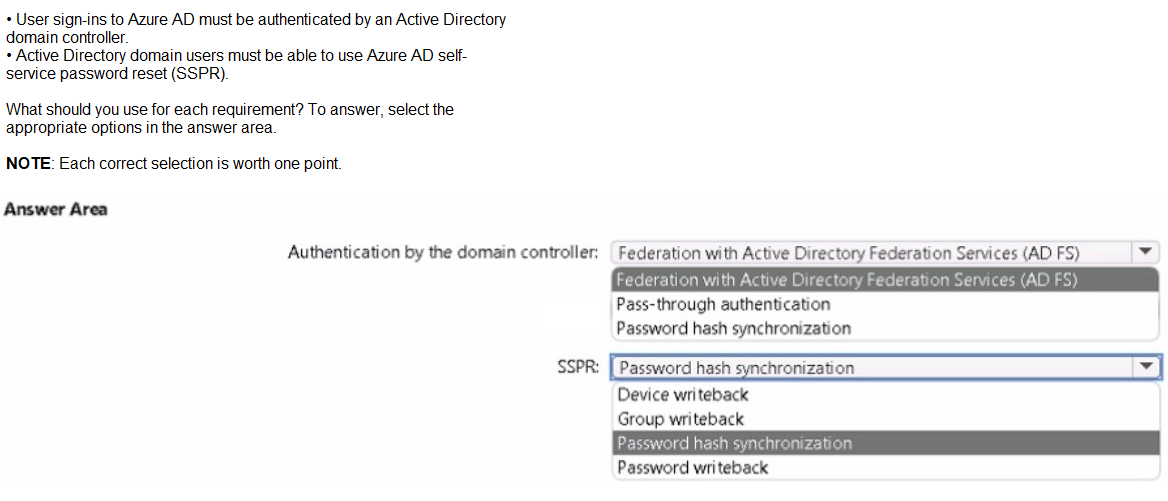Click the worth one point sentence

tap(200, 164)
